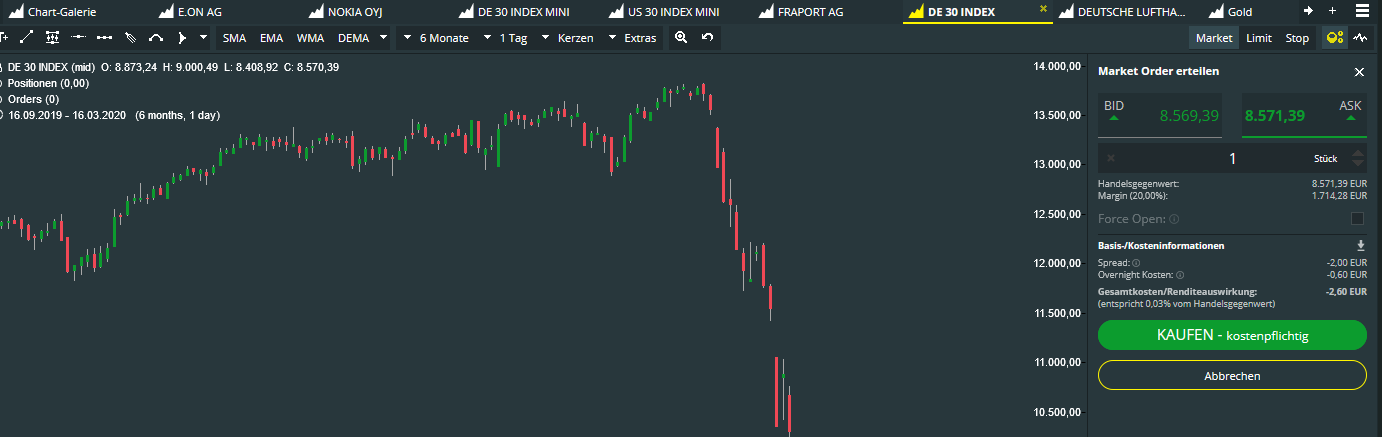The width and height of the screenshot is (1382, 437).
Task: Select the two-point segment line tool
Action: (x=104, y=37)
